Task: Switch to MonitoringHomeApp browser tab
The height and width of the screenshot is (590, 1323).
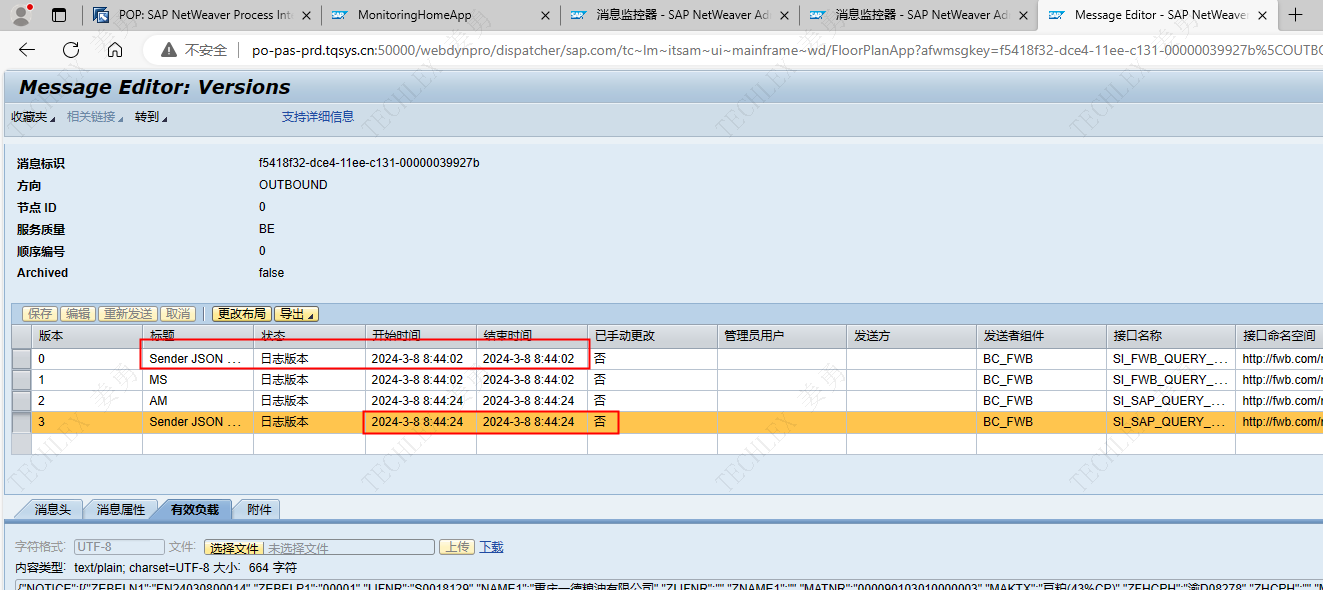Action: tap(440, 15)
